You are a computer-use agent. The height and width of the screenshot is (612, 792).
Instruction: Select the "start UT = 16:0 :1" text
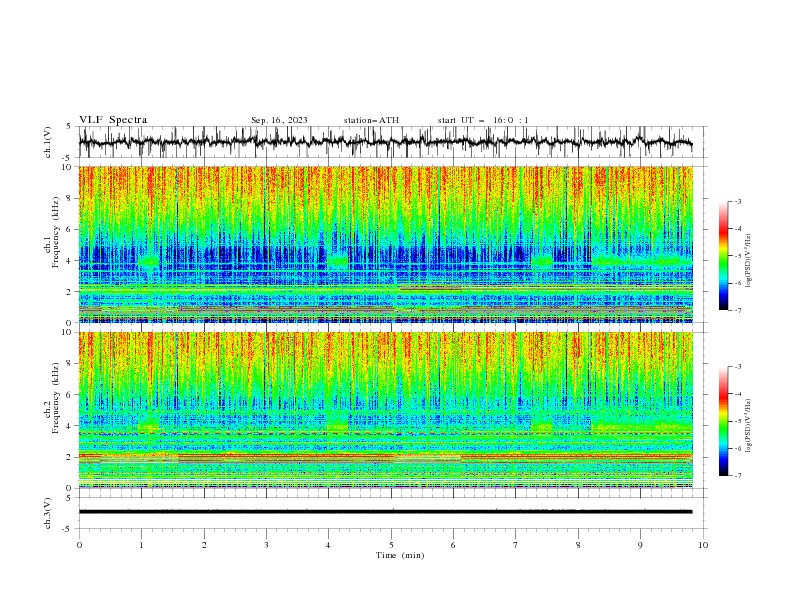482,120
